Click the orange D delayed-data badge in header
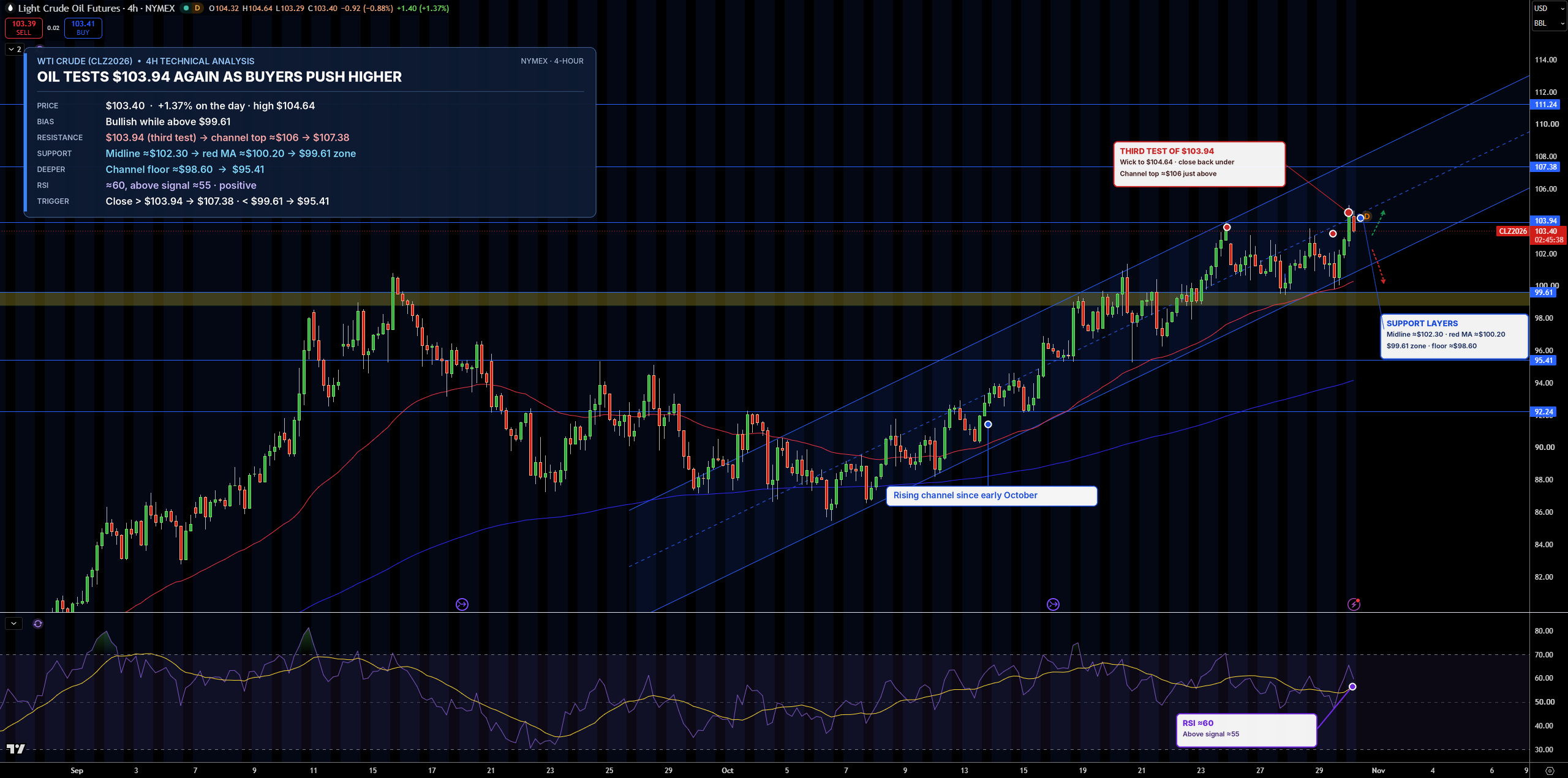Viewport: 1568px width, 778px height. [197, 8]
